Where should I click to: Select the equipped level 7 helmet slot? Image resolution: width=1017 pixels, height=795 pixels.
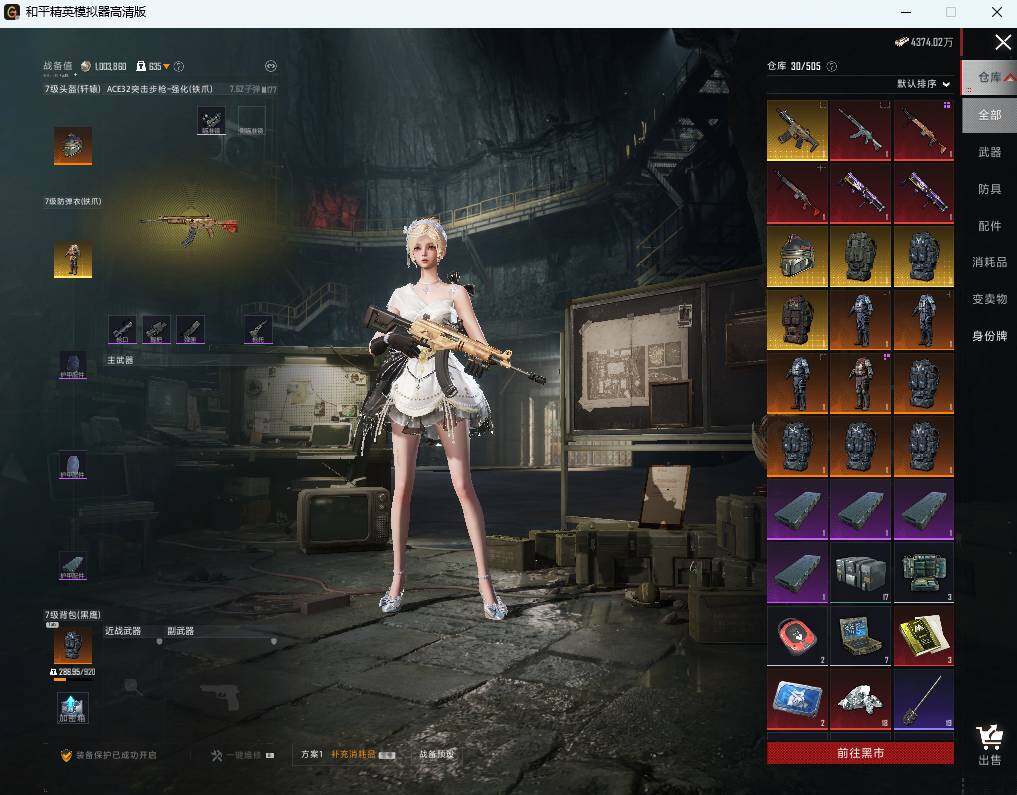tap(73, 146)
